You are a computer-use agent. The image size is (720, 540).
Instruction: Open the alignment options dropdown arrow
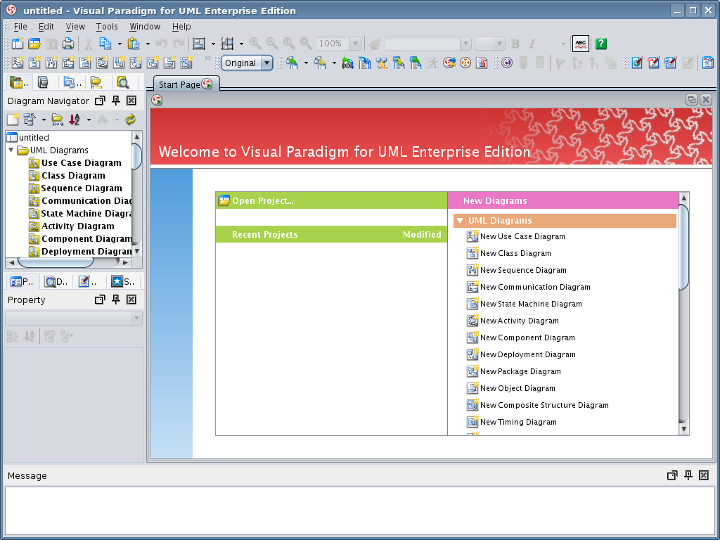click(213, 44)
